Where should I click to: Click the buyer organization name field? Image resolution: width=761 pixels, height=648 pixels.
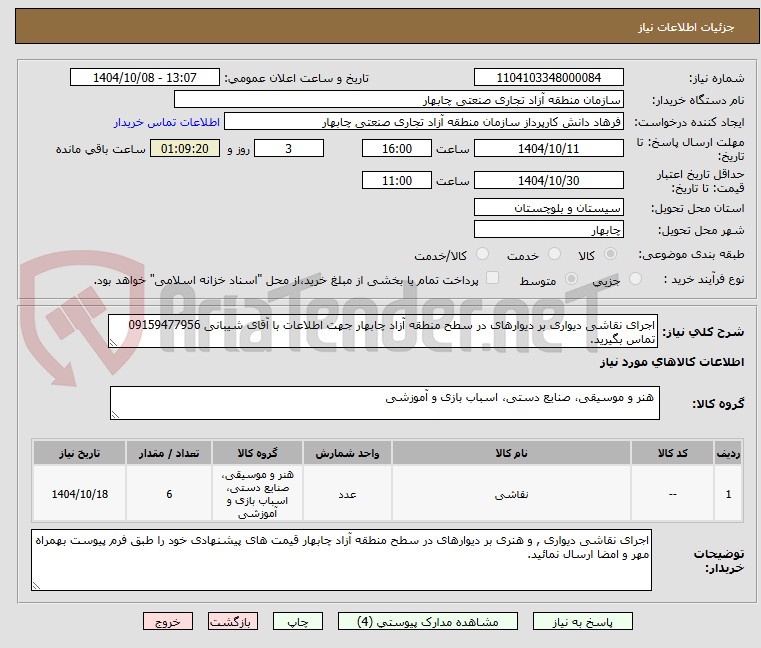[x=398, y=100]
